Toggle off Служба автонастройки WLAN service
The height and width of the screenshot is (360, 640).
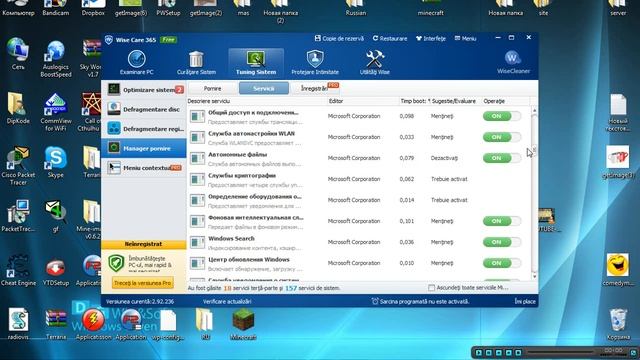502,137
